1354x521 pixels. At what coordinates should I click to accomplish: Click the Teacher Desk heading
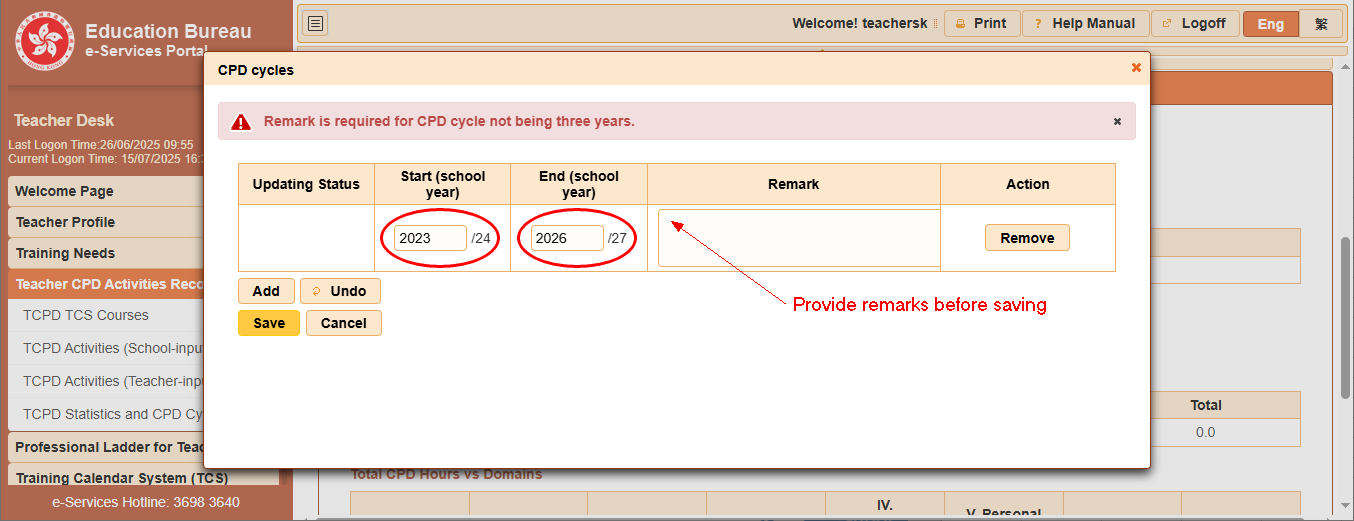pos(64,120)
